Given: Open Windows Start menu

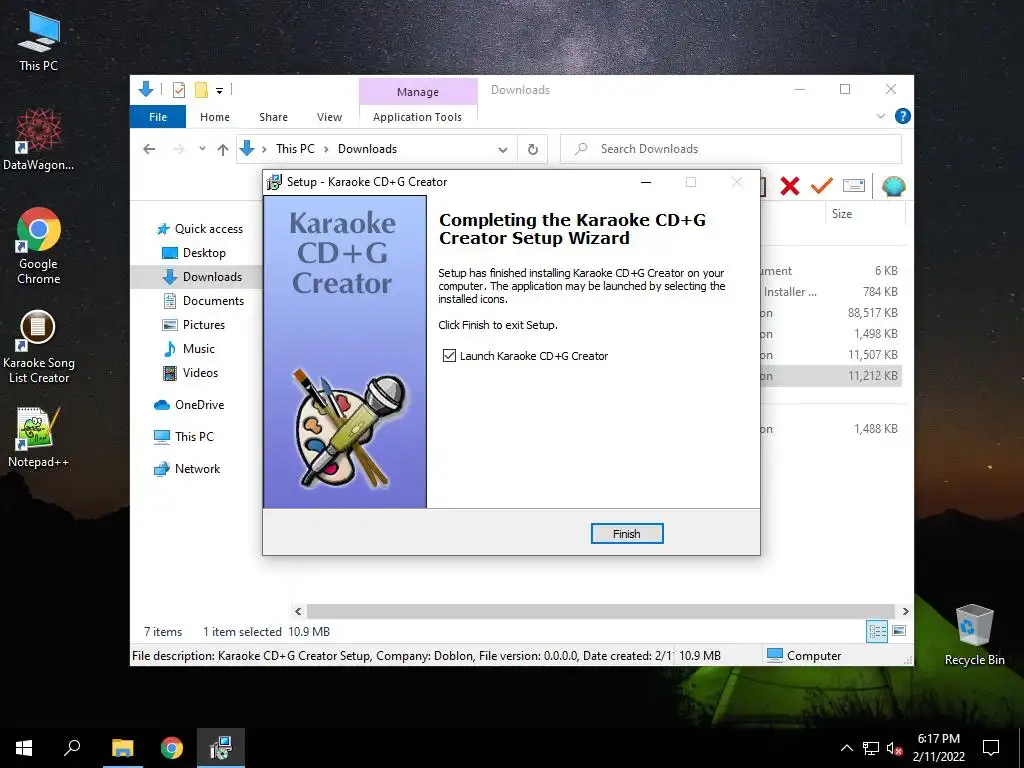Looking at the screenshot, I should pos(24,748).
